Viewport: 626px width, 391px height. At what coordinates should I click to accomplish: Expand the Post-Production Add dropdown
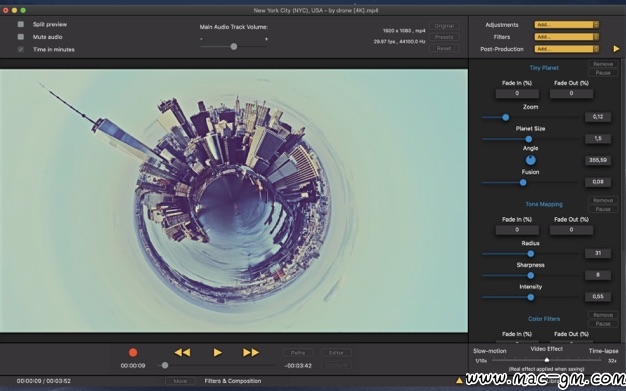[x=567, y=49]
